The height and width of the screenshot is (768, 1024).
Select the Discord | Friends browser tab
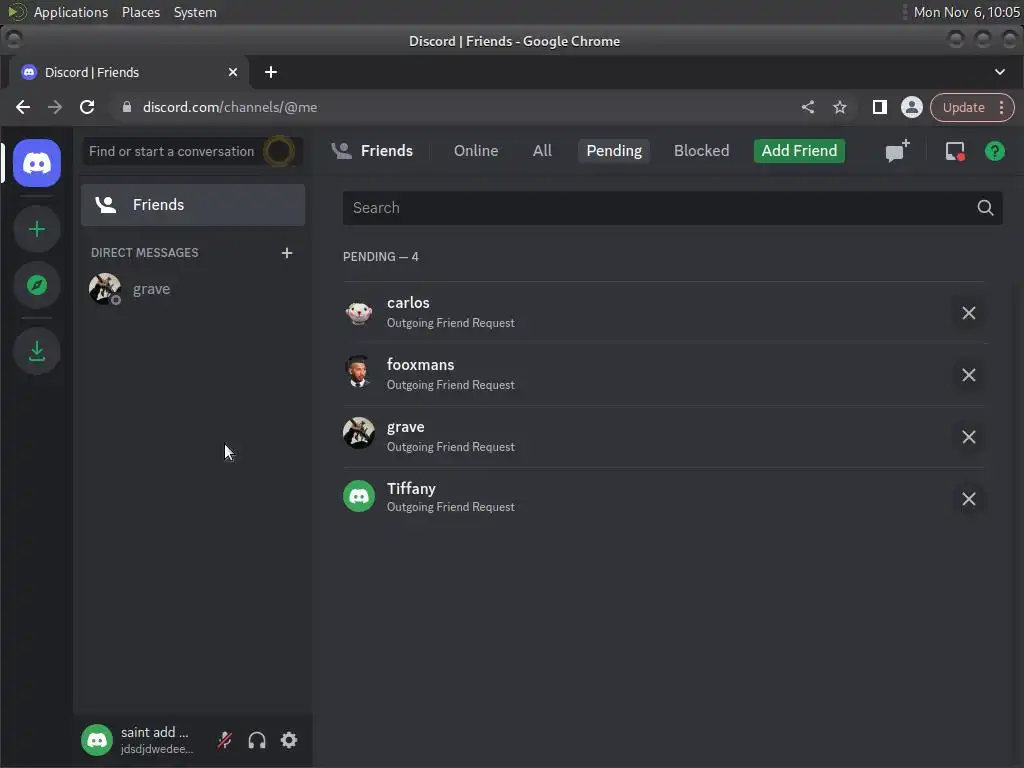129,72
